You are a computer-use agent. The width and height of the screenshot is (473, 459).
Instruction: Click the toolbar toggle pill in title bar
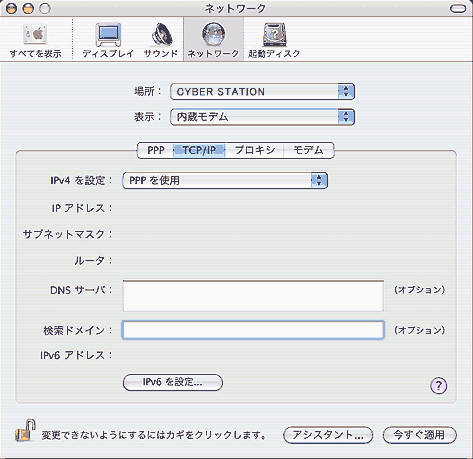click(458, 9)
